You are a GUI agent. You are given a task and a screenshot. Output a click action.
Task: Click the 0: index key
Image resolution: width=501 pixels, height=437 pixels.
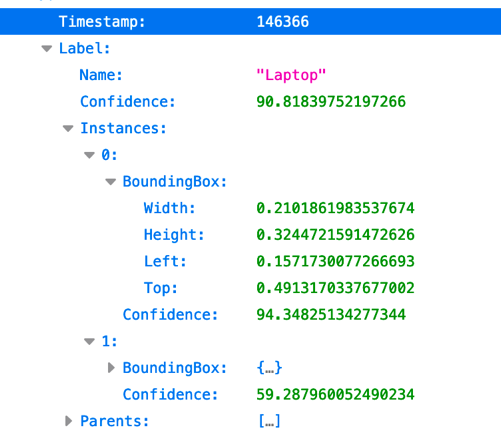[109, 155]
